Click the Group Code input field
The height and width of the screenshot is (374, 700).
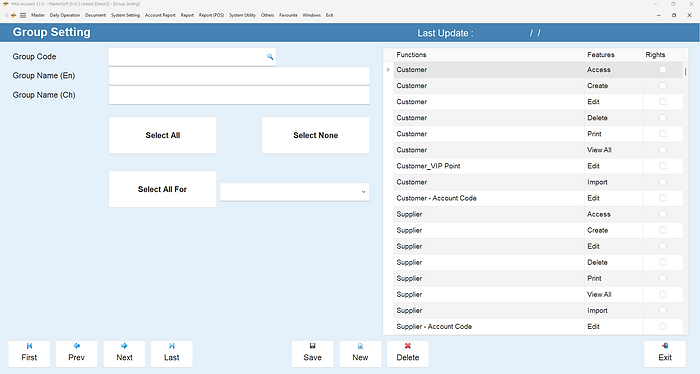point(192,57)
